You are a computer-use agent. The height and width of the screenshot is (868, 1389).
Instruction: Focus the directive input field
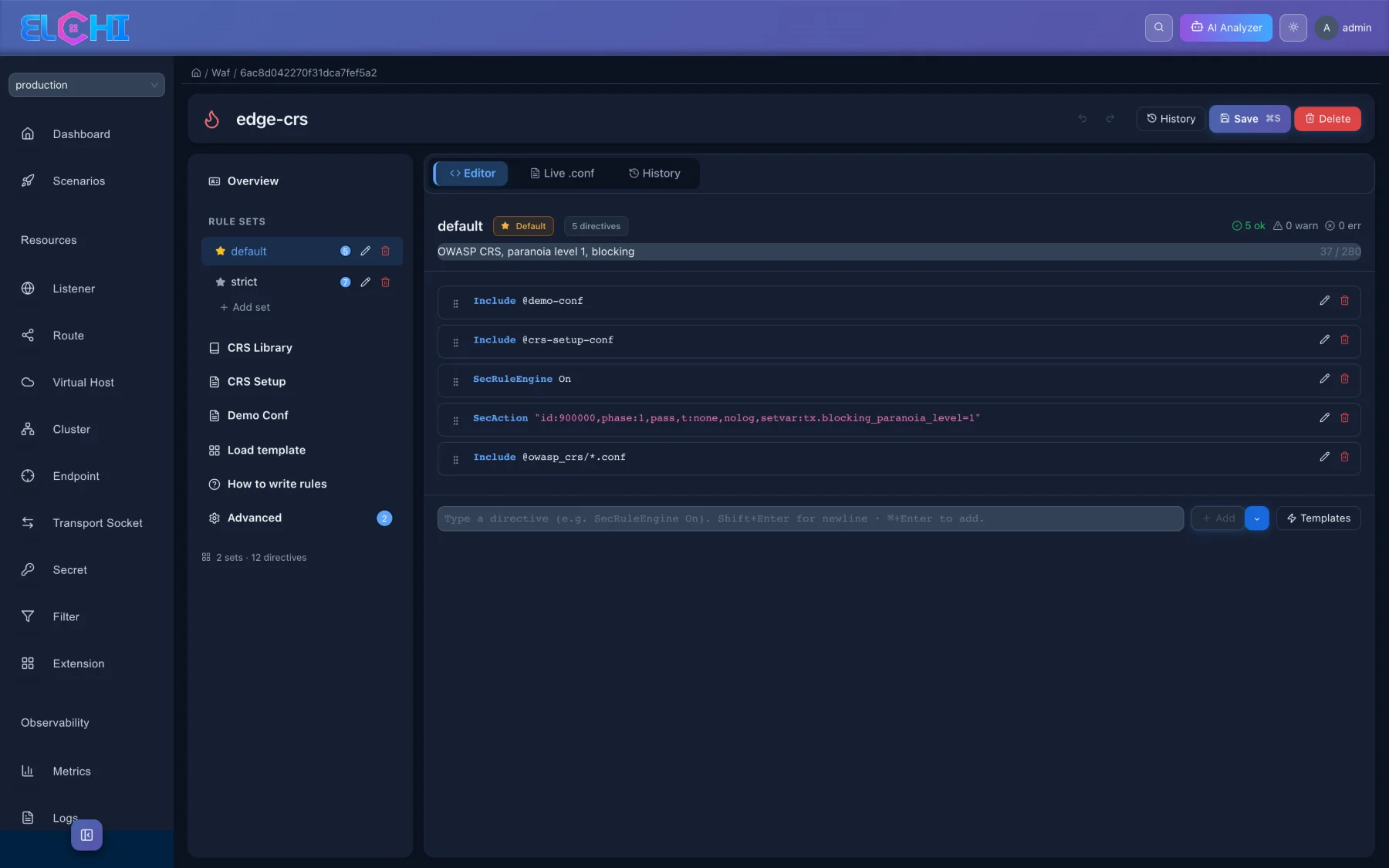(x=810, y=518)
